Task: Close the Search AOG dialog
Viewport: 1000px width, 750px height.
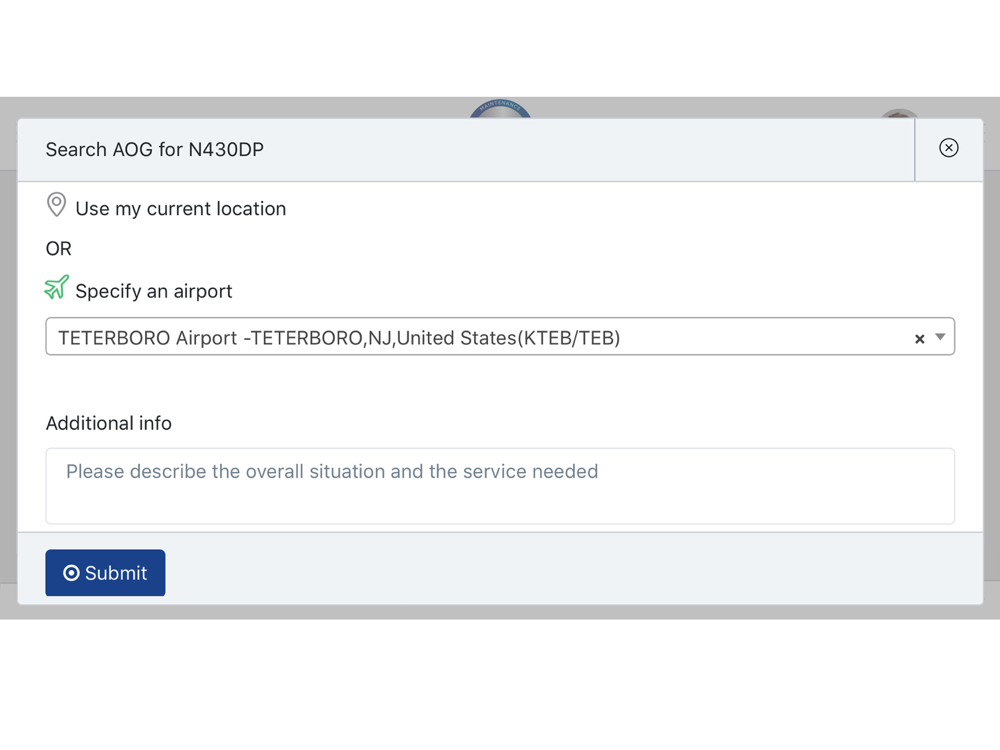Action: 948,148
